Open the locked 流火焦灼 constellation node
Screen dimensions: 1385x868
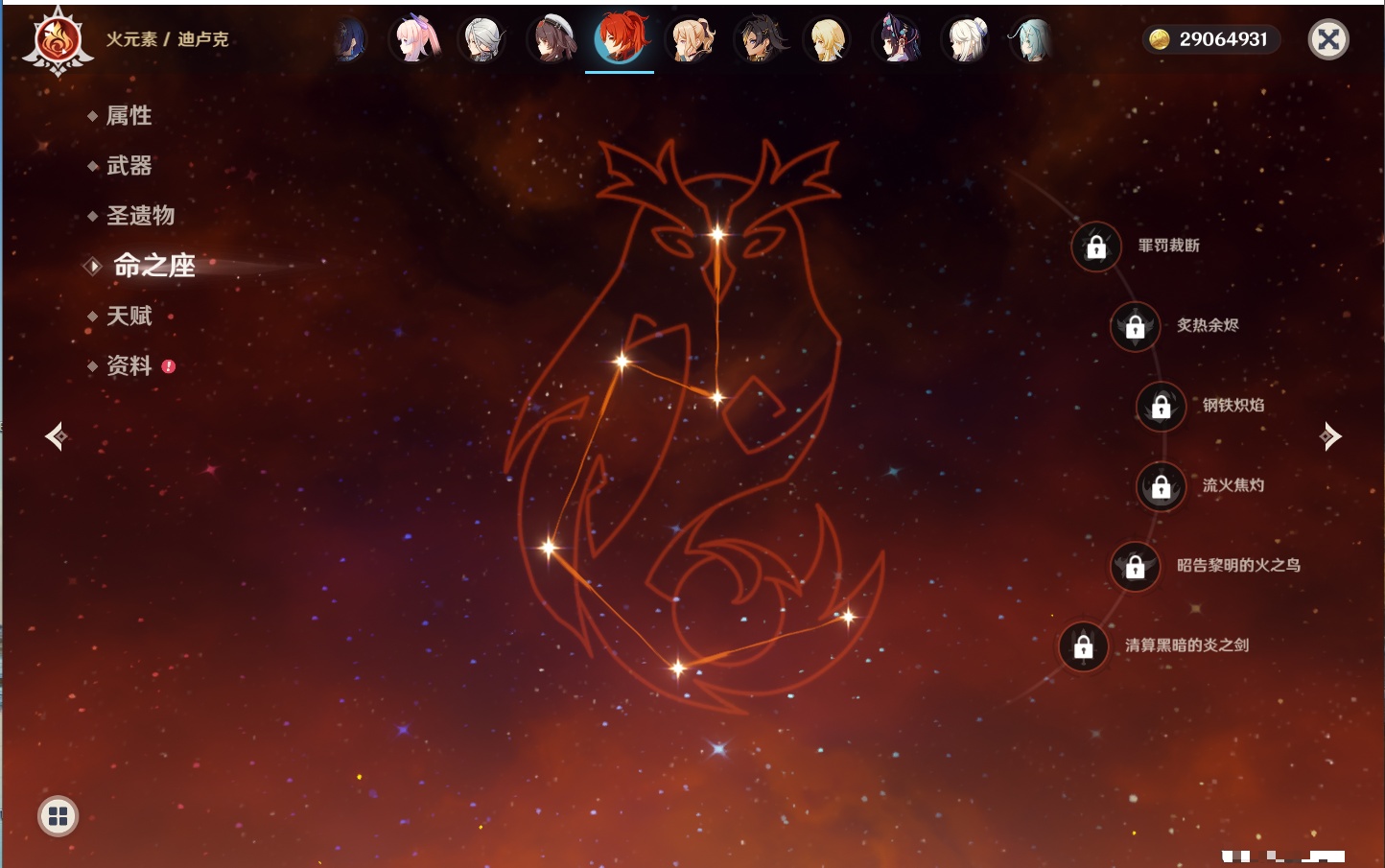tap(1161, 487)
